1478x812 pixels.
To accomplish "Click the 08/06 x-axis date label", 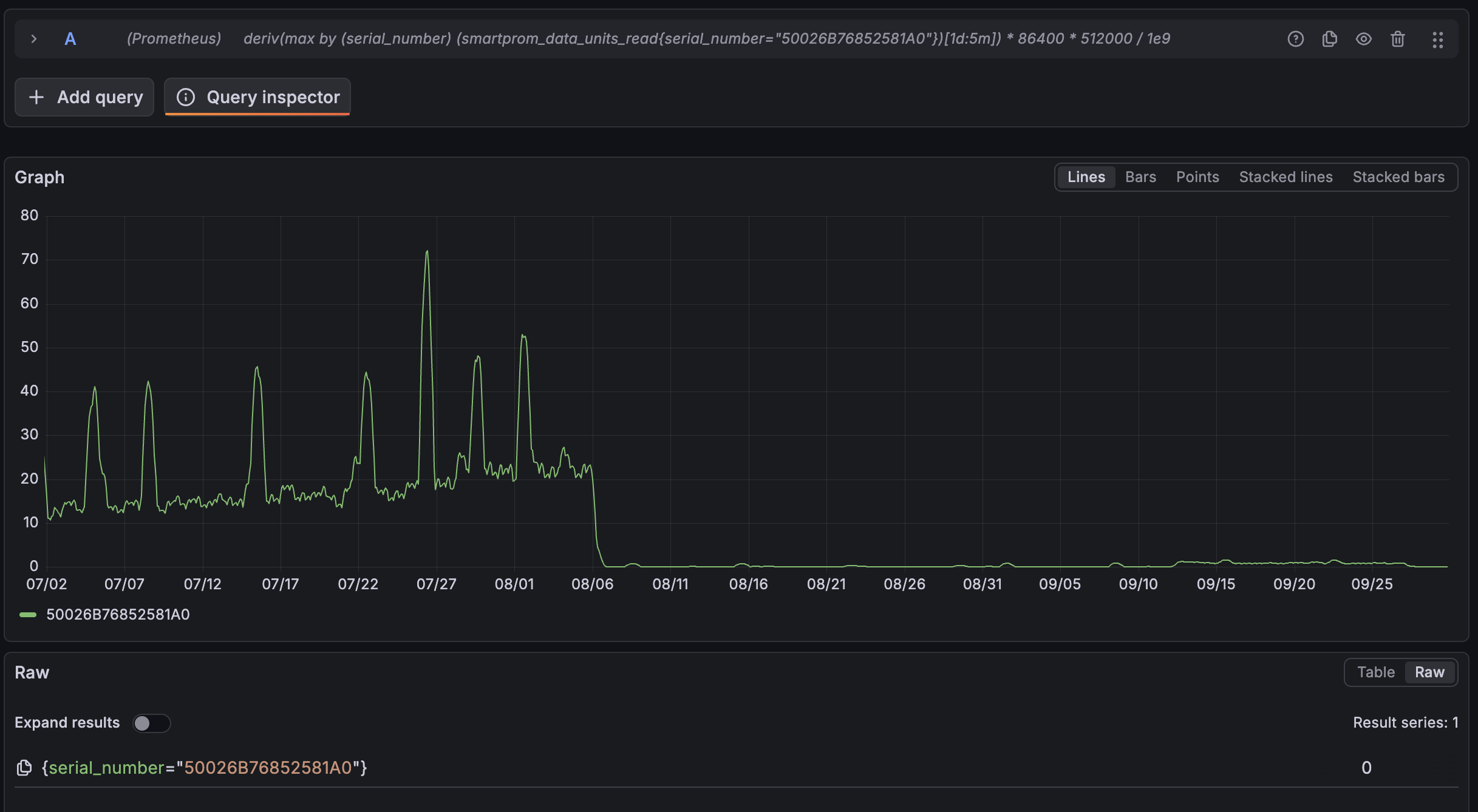I will click(x=592, y=584).
